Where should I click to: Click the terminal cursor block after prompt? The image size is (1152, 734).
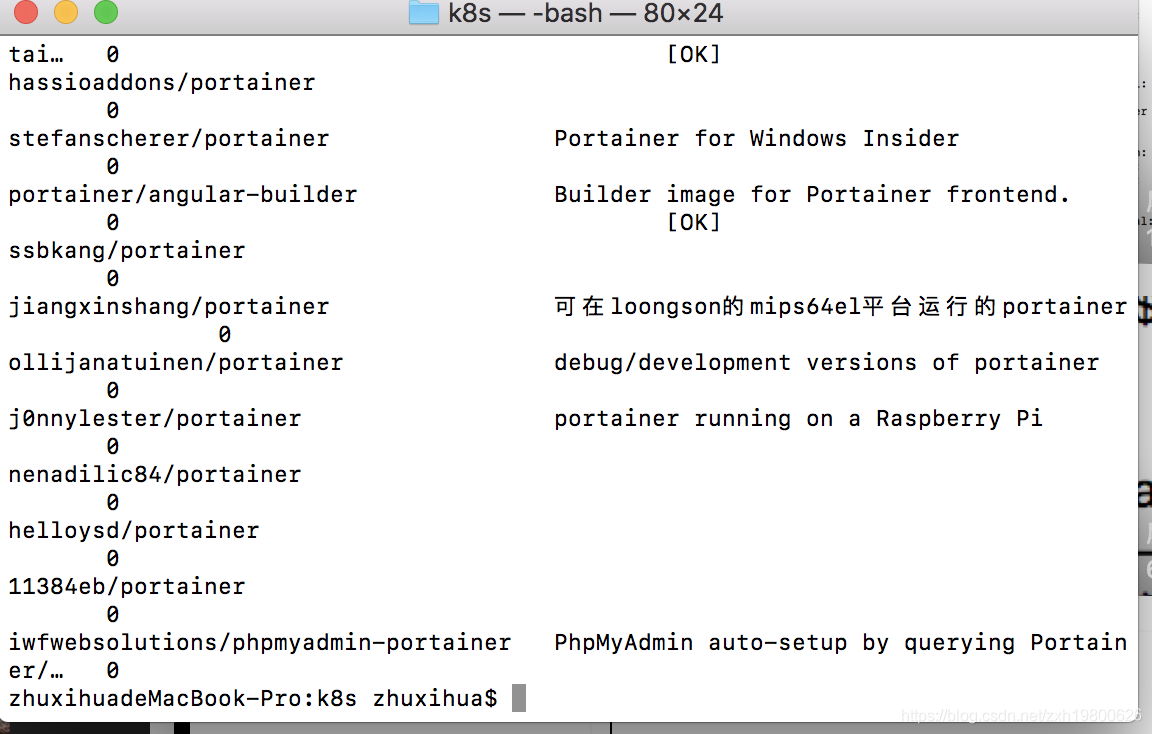point(519,698)
